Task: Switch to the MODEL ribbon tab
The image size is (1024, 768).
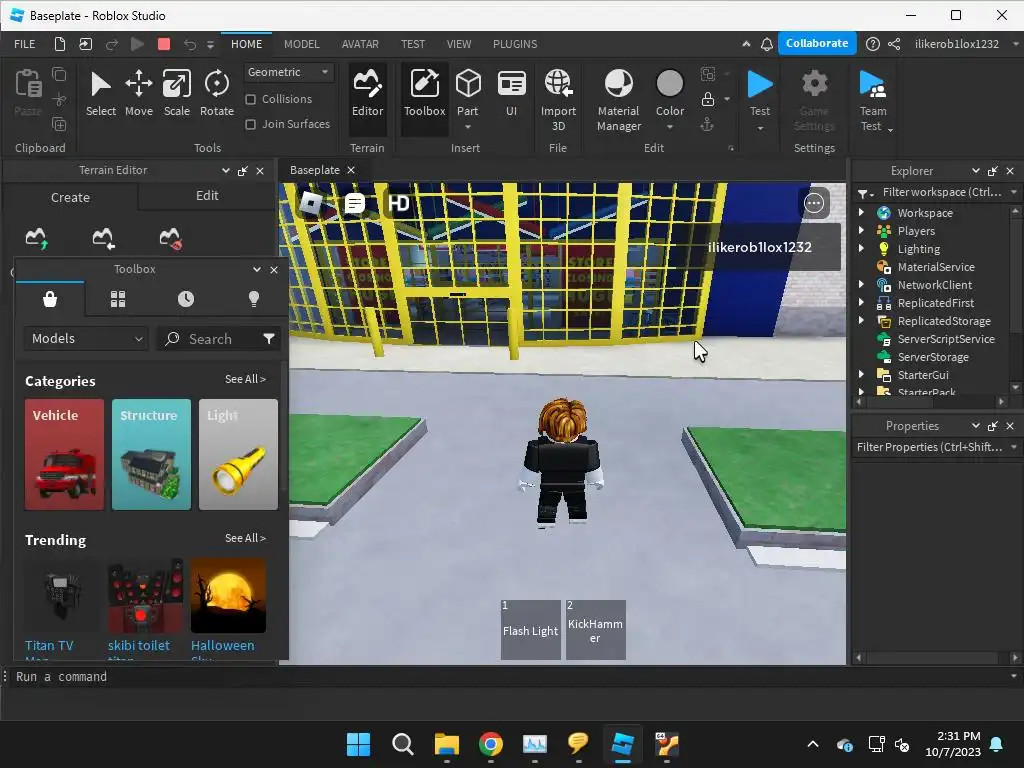Action: [301, 44]
